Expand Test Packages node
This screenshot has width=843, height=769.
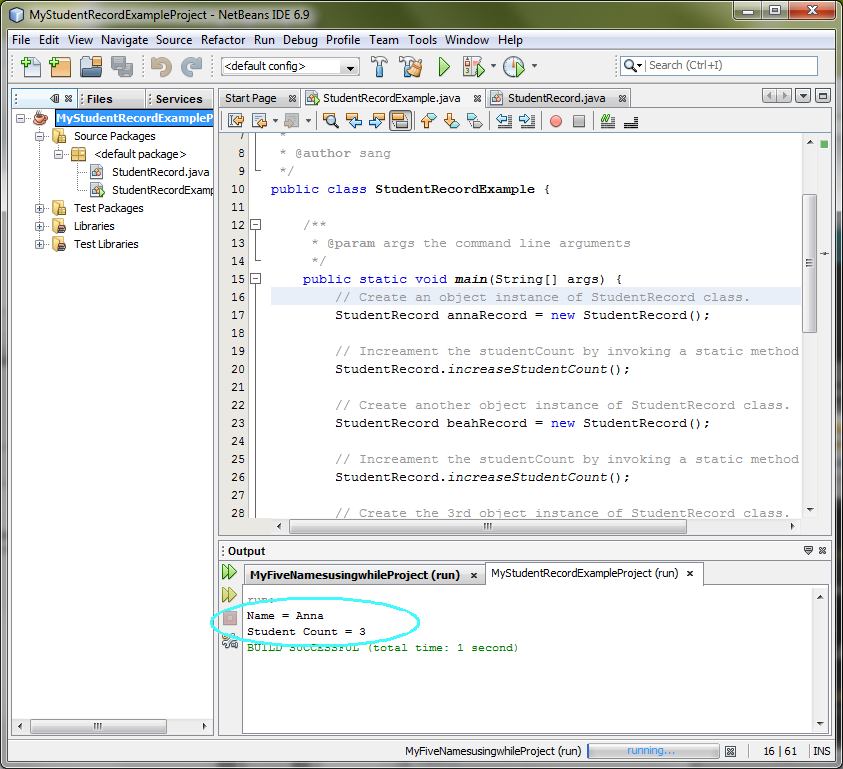pyautogui.click(x=39, y=208)
